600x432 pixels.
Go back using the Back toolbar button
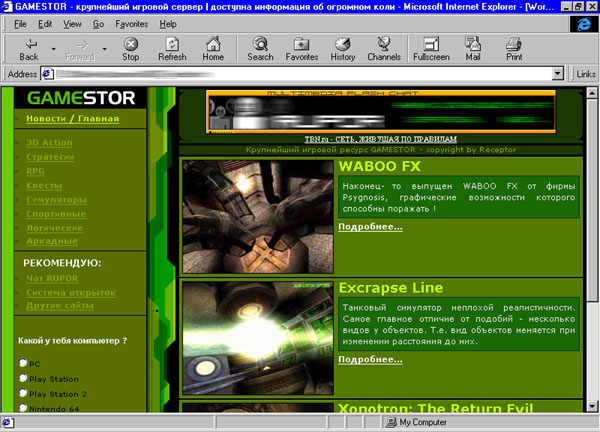pyautogui.click(x=29, y=49)
